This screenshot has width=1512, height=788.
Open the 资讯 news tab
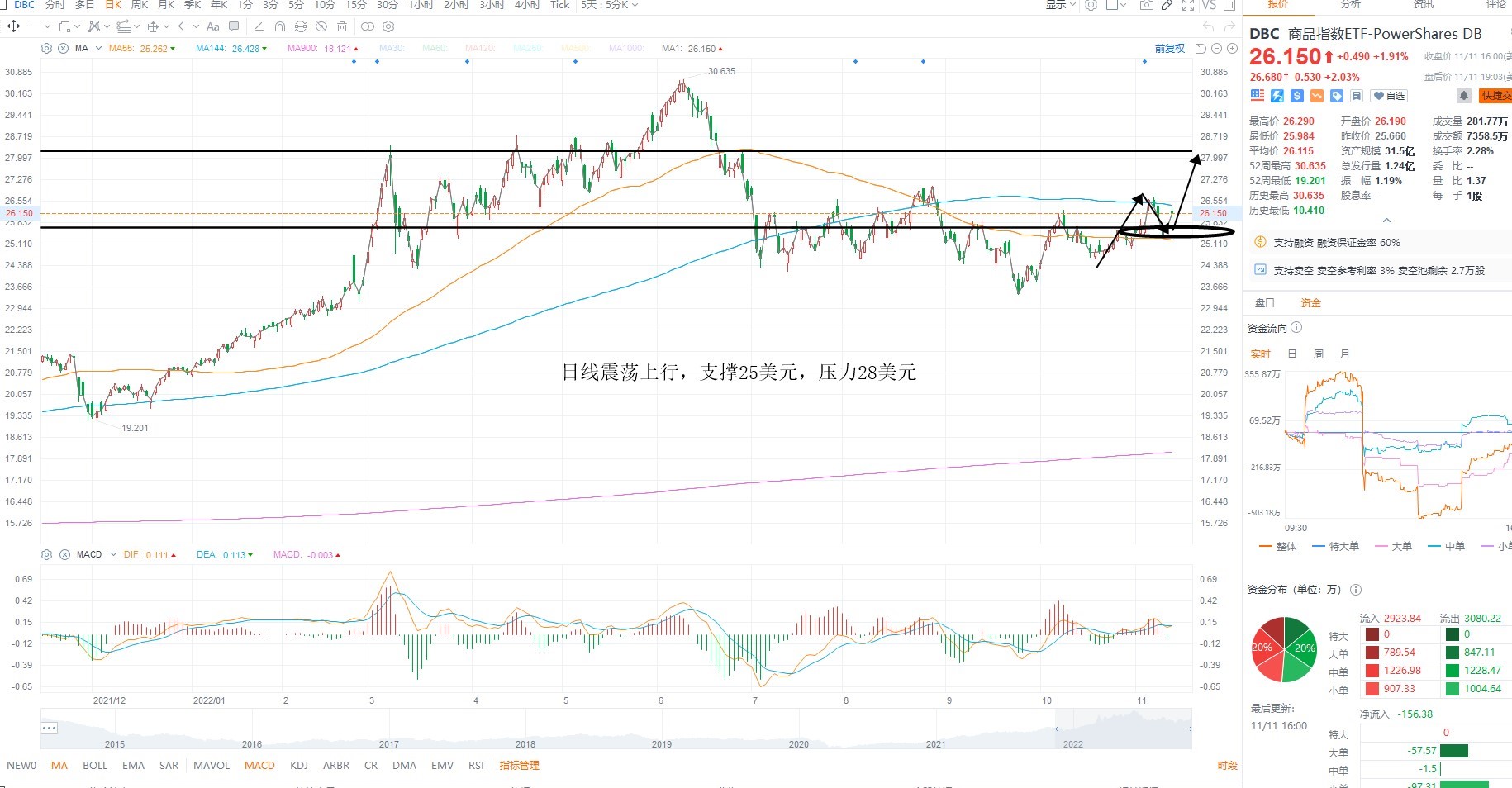pyautogui.click(x=1424, y=4)
